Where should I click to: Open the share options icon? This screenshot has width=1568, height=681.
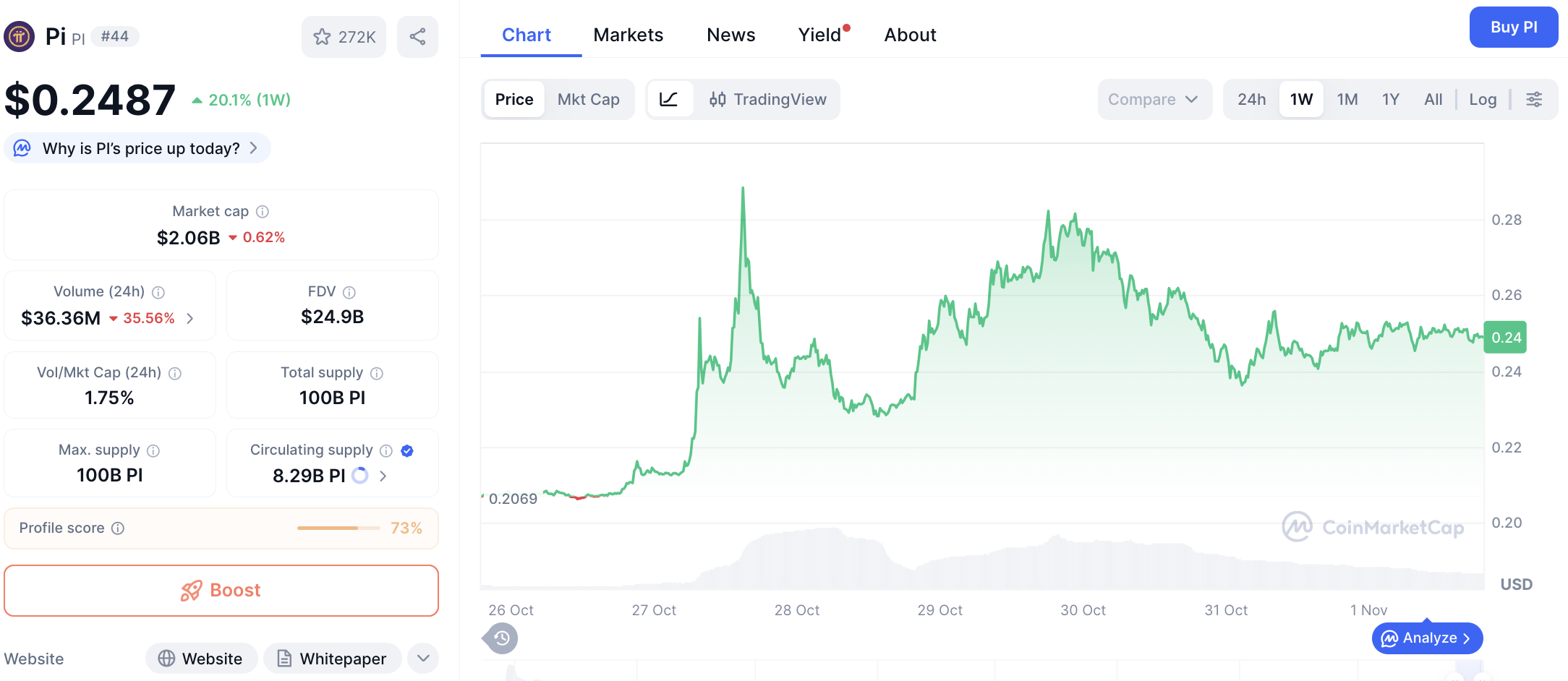coord(417,36)
